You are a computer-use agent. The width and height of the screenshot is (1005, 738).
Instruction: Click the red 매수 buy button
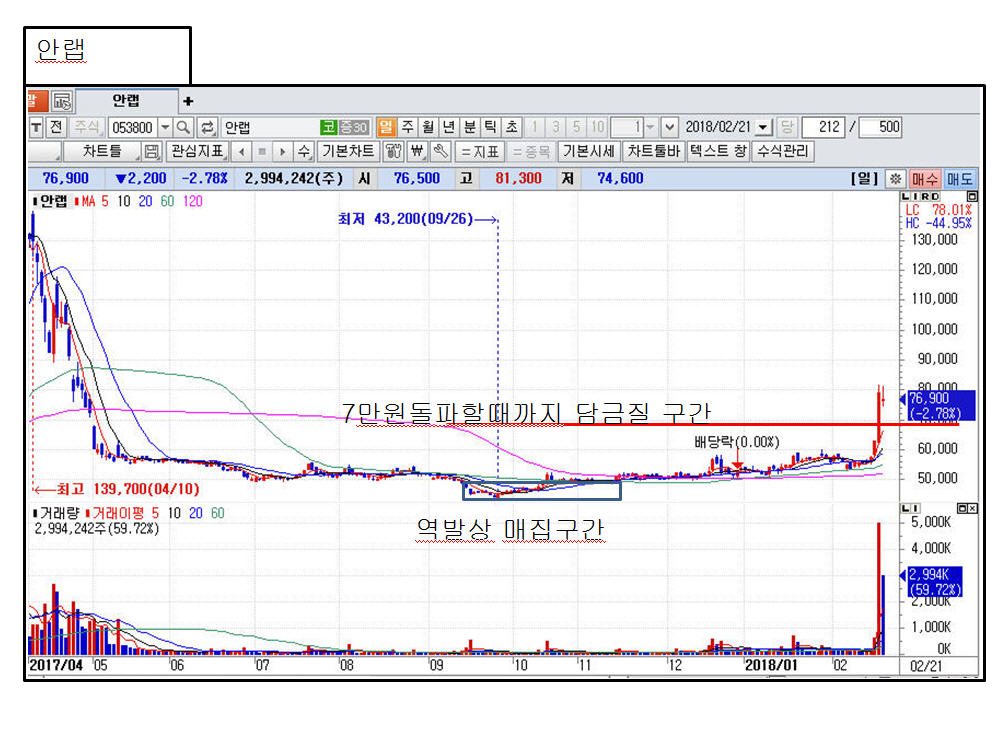click(x=924, y=179)
